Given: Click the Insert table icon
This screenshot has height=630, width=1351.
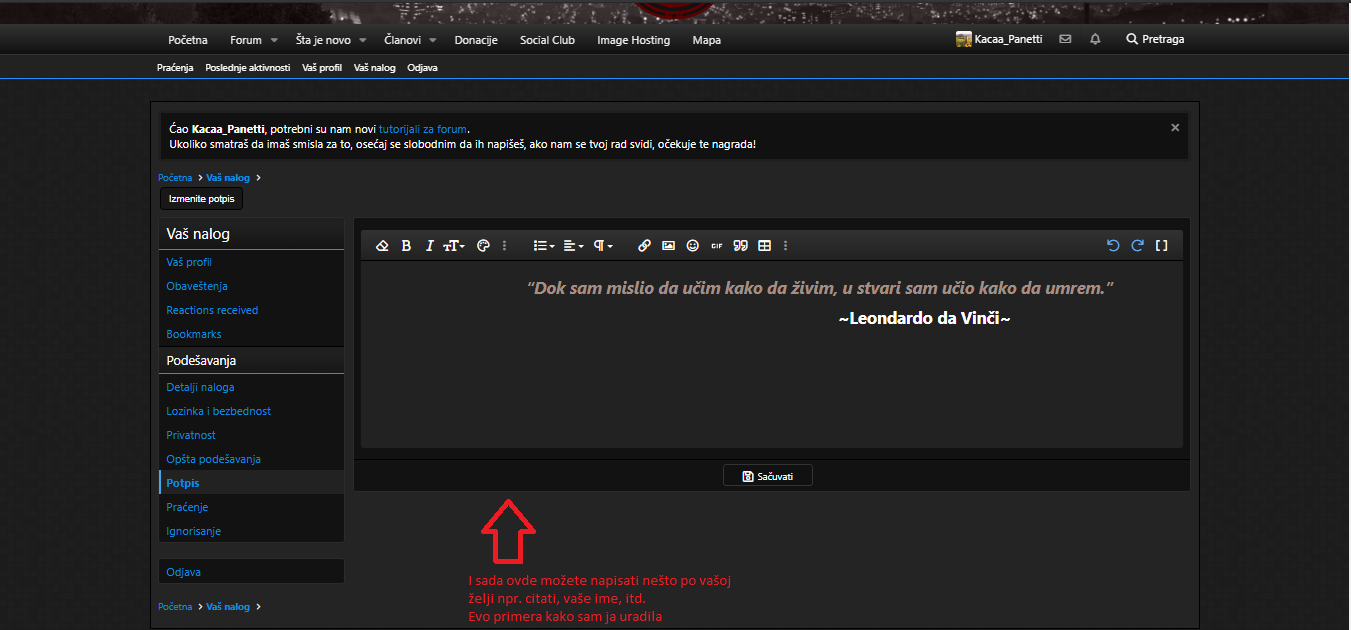Looking at the screenshot, I should (765, 246).
